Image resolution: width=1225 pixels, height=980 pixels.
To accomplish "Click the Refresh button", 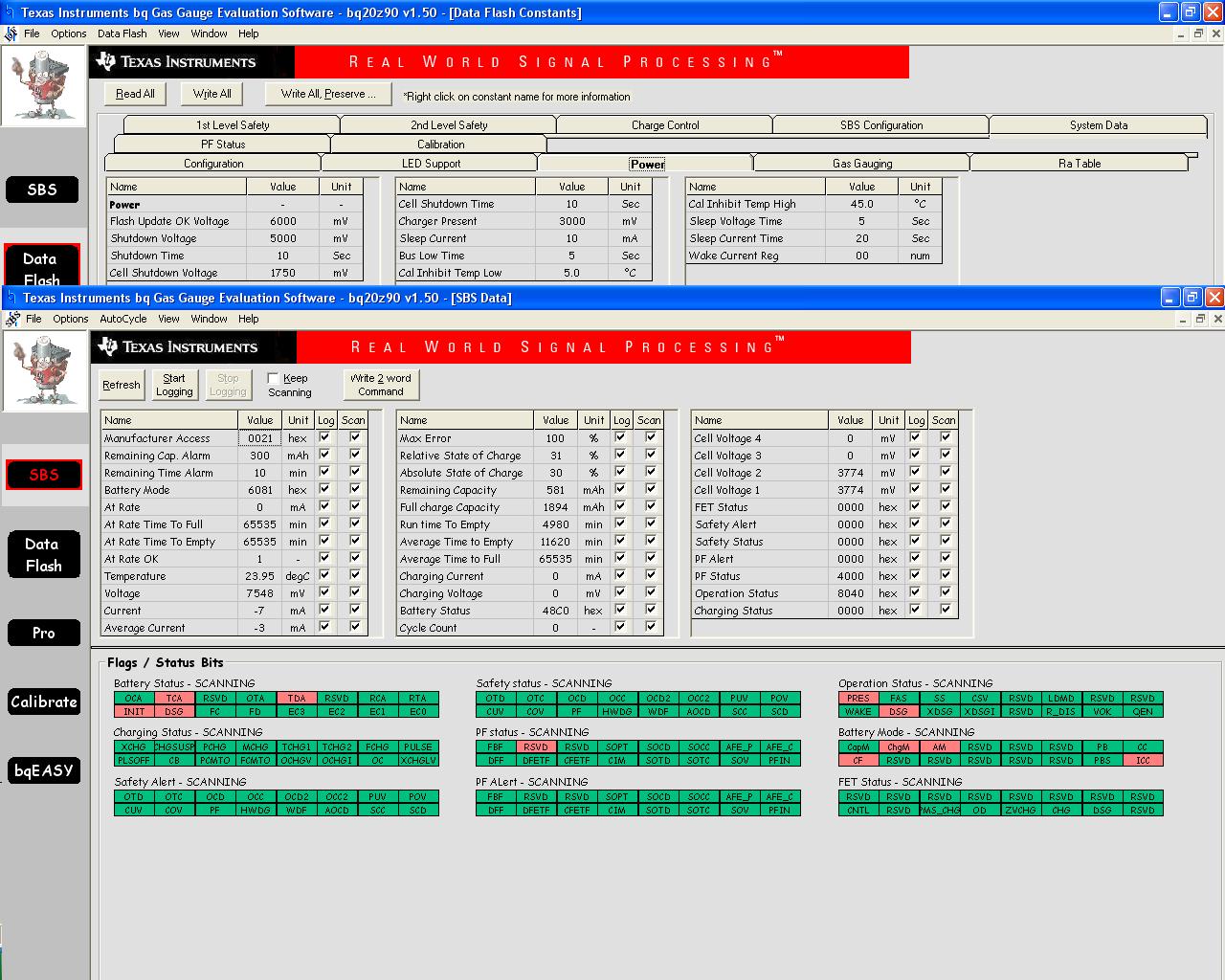I will coord(122,385).
